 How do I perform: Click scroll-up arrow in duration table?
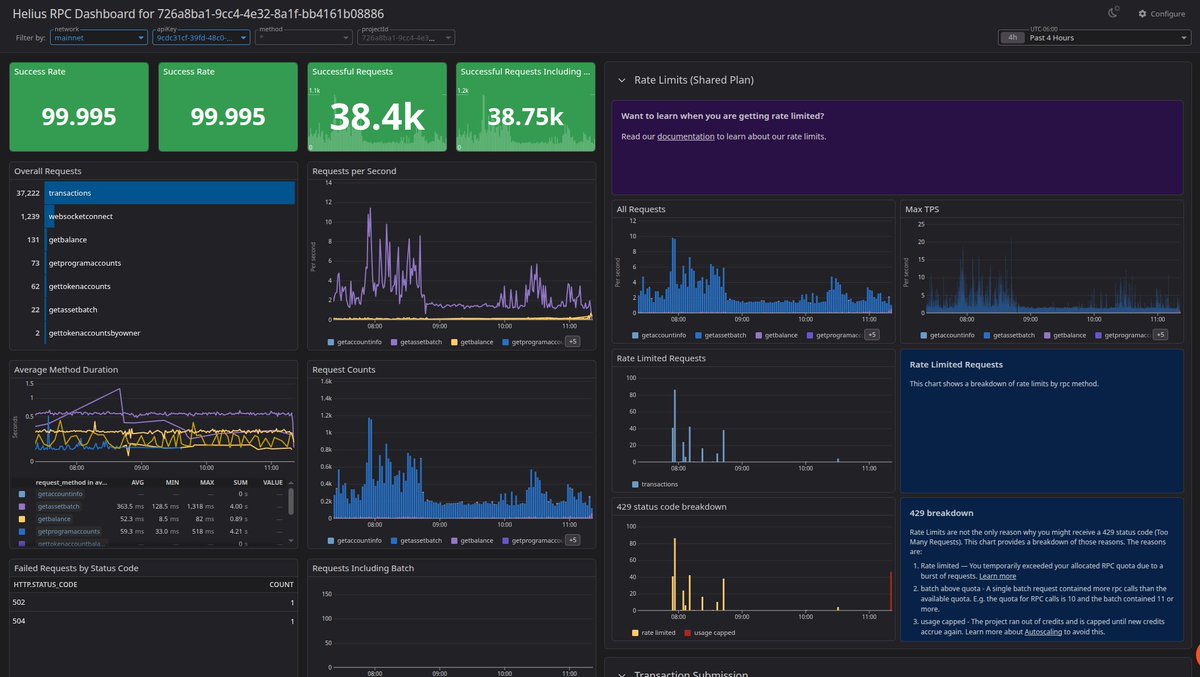tap(291, 483)
